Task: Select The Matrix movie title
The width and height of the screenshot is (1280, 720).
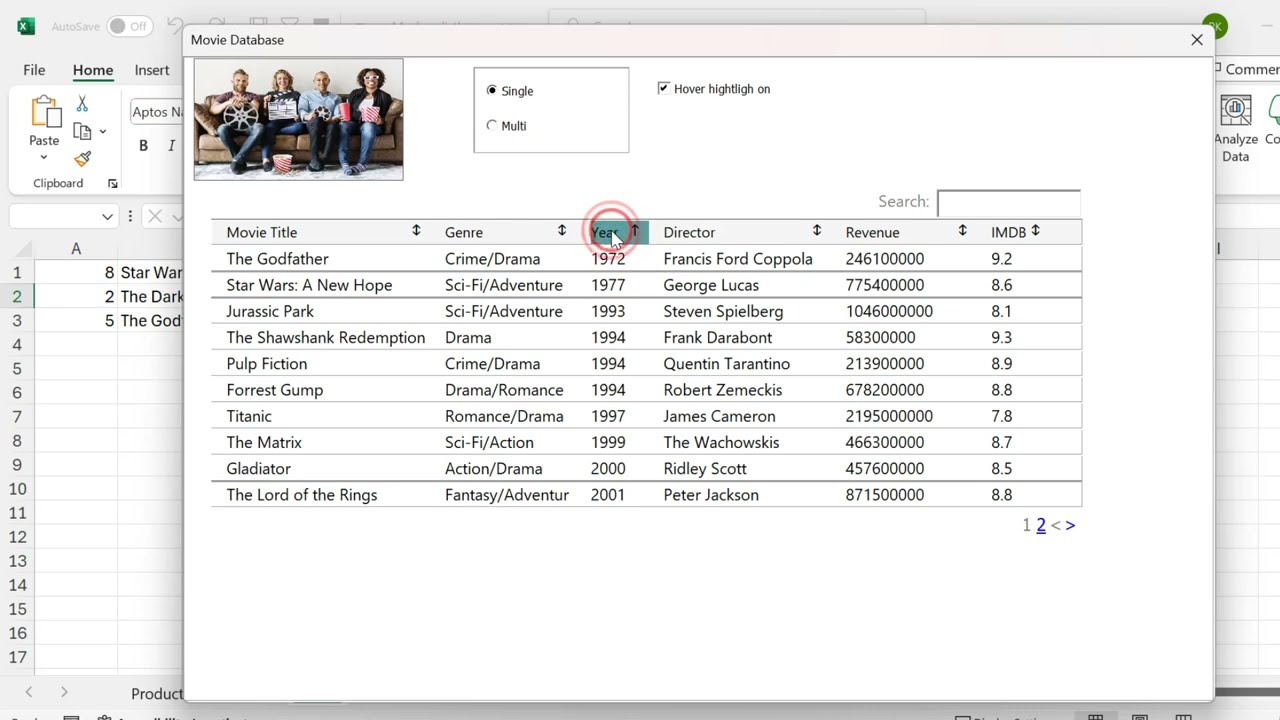Action: tap(264, 442)
